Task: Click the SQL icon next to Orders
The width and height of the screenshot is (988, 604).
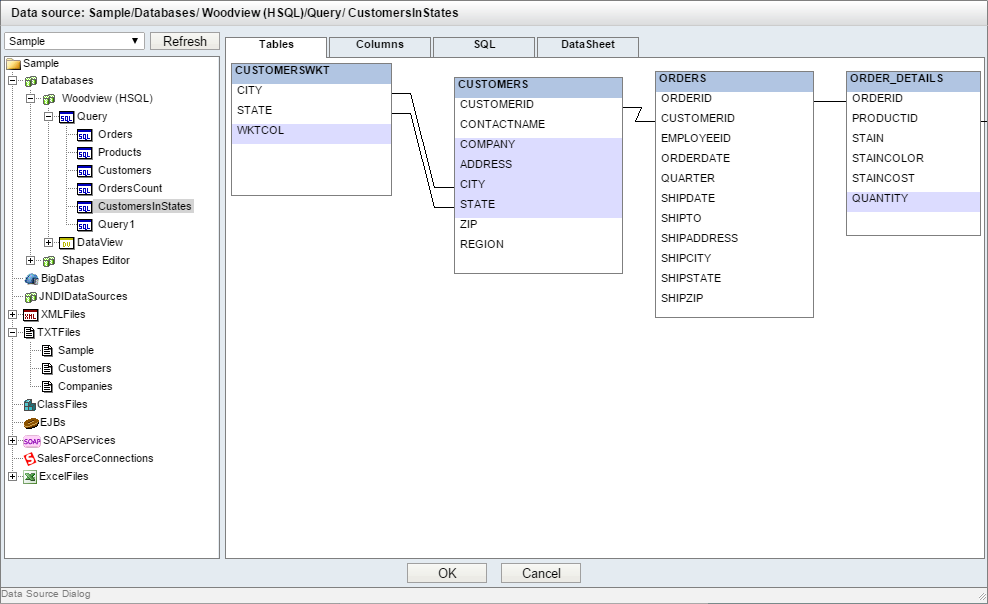Action: tap(84, 135)
